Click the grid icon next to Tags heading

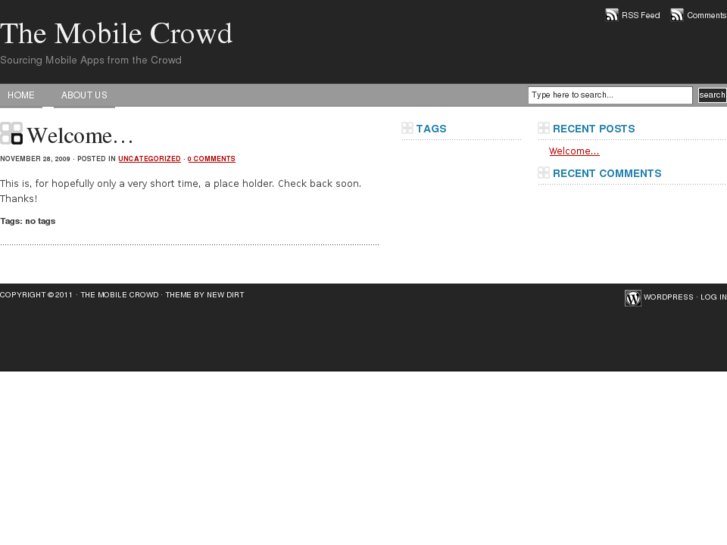tap(407, 128)
